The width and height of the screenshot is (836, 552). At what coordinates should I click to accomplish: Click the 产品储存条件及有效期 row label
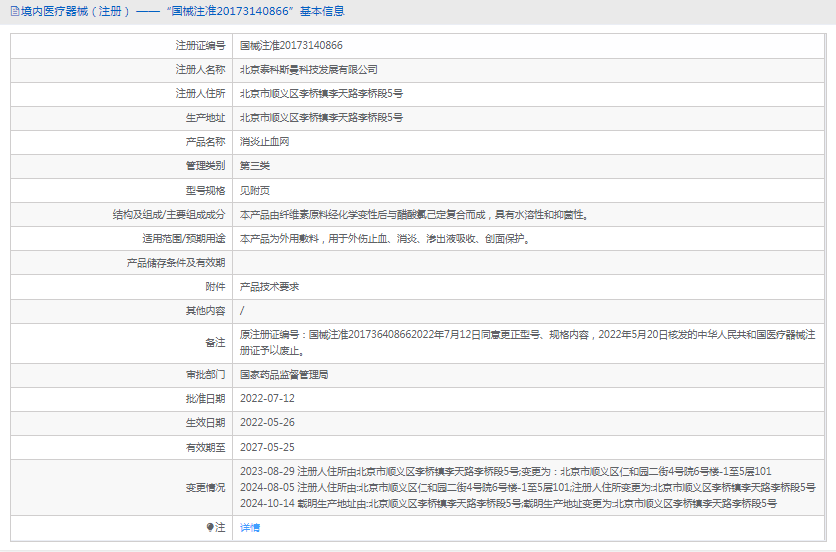[176, 262]
